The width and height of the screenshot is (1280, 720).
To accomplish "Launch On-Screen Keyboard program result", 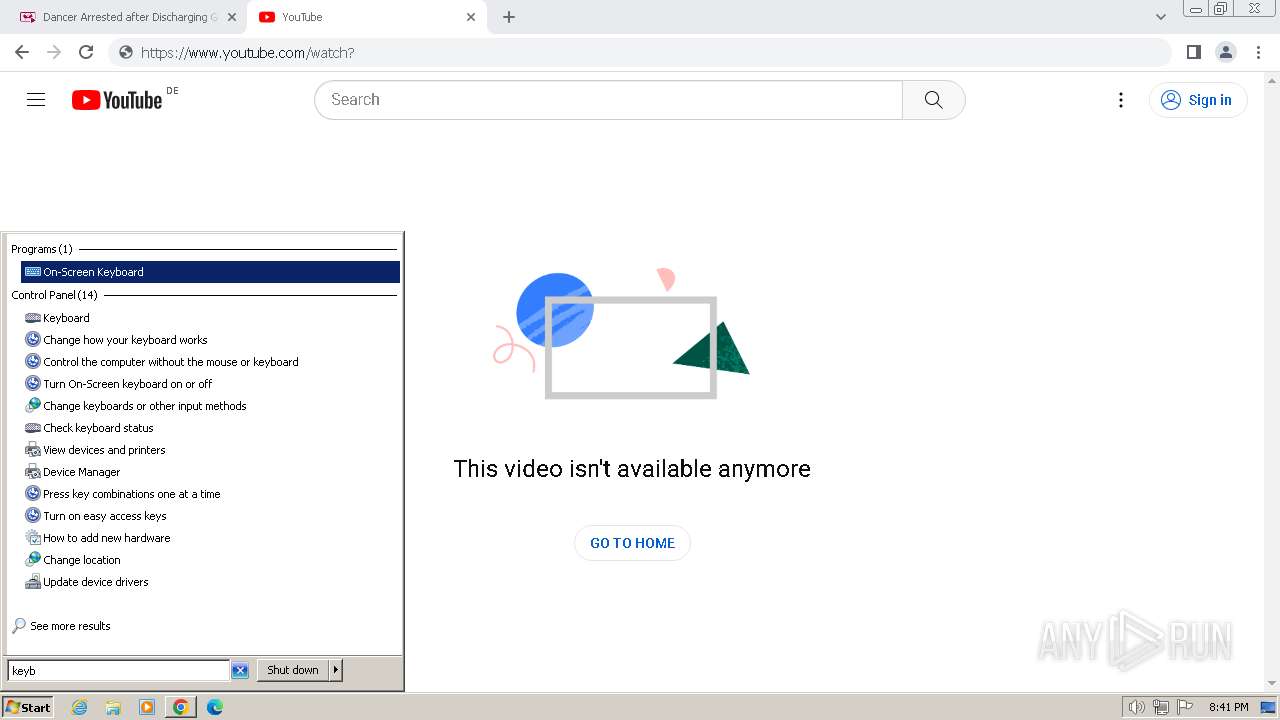I will pyautogui.click(x=210, y=272).
